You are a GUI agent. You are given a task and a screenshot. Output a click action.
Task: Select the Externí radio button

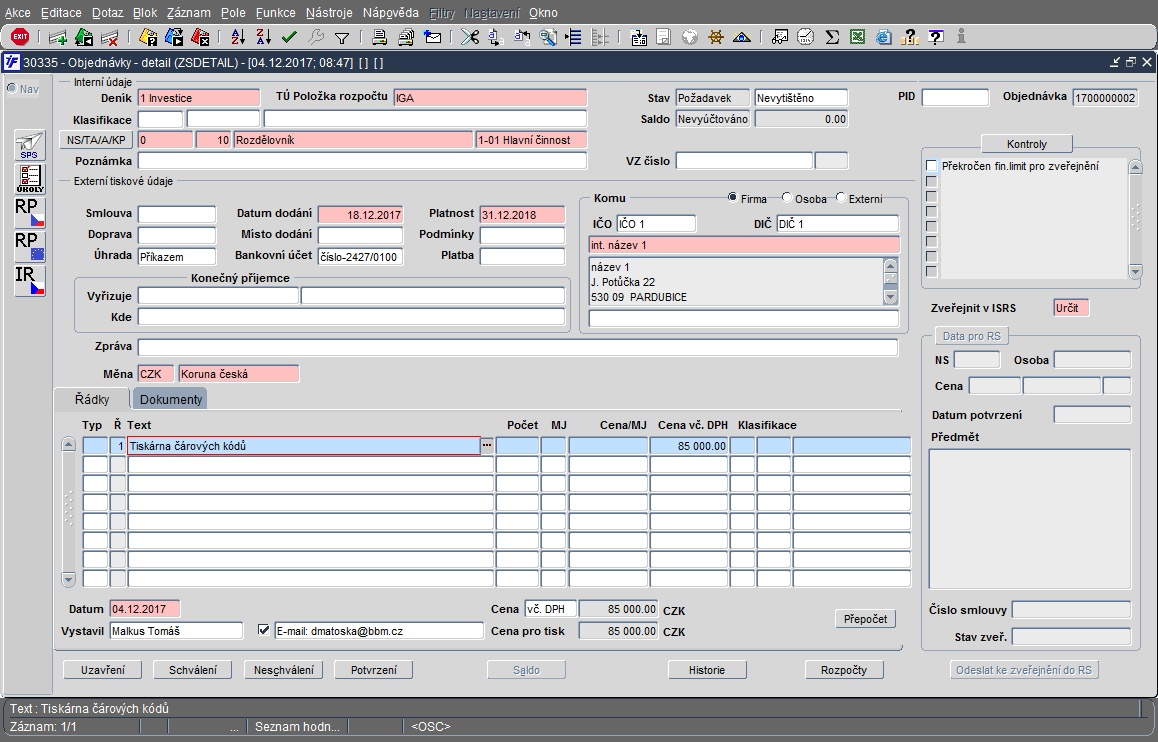(840, 198)
